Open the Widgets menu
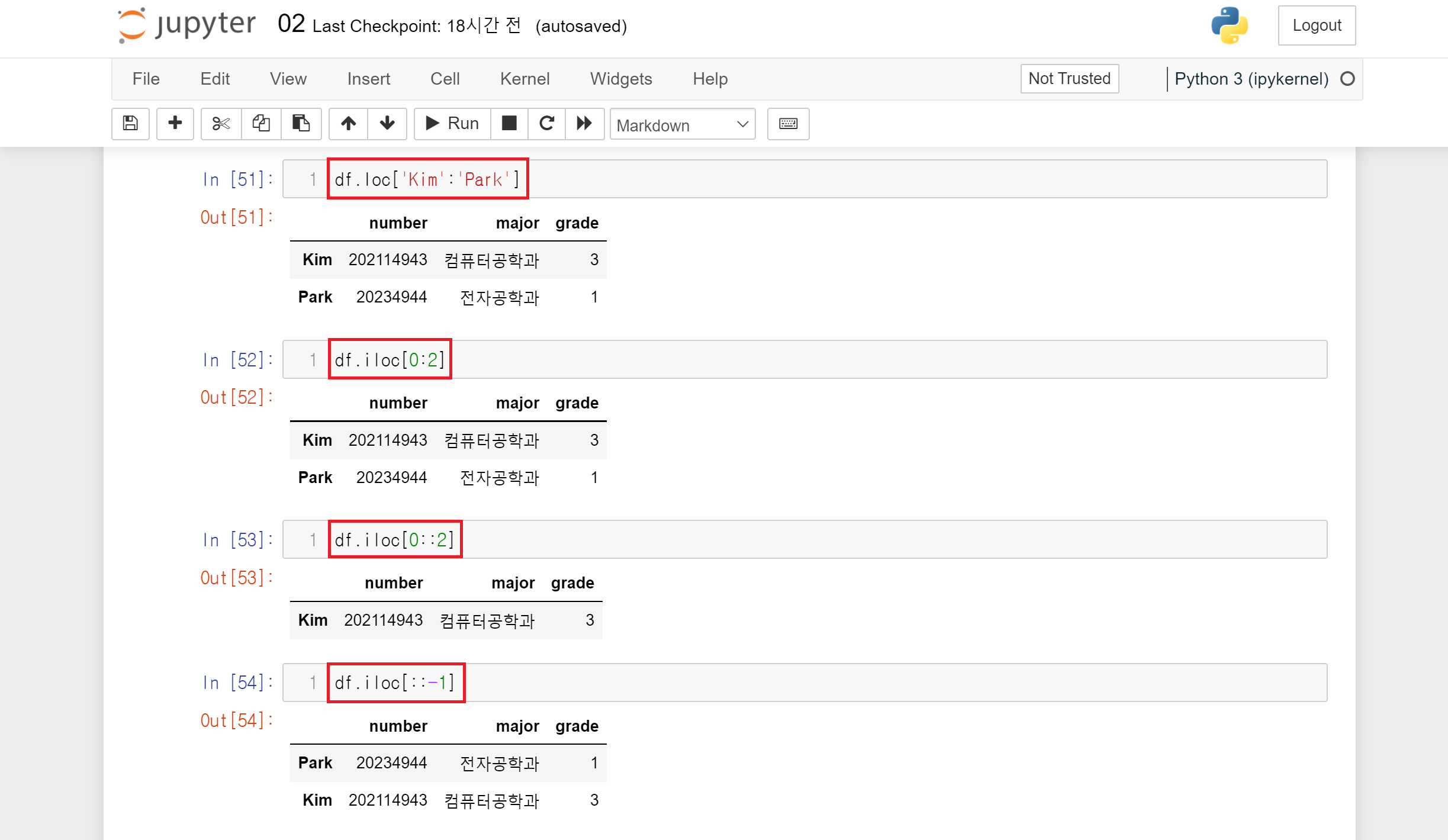 (621, 79)
